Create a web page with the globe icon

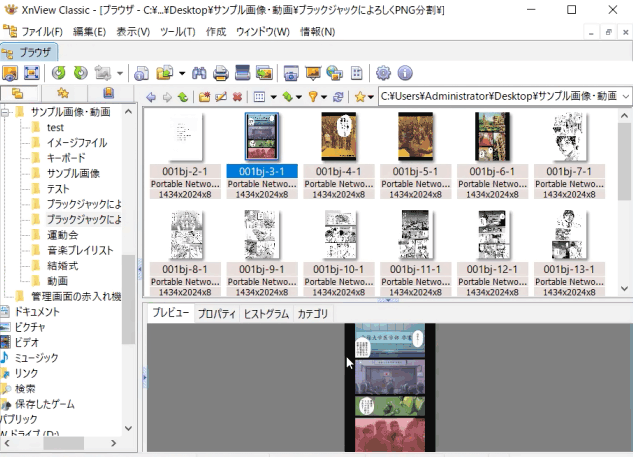(x=335, y=73)
